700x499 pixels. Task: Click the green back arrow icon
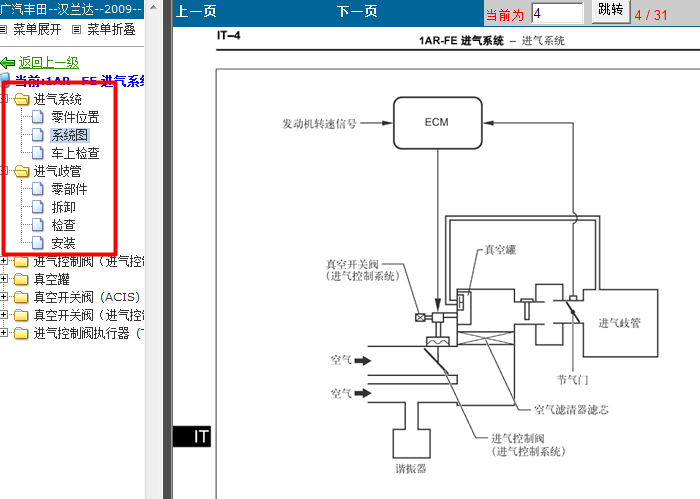pos(8,63)
